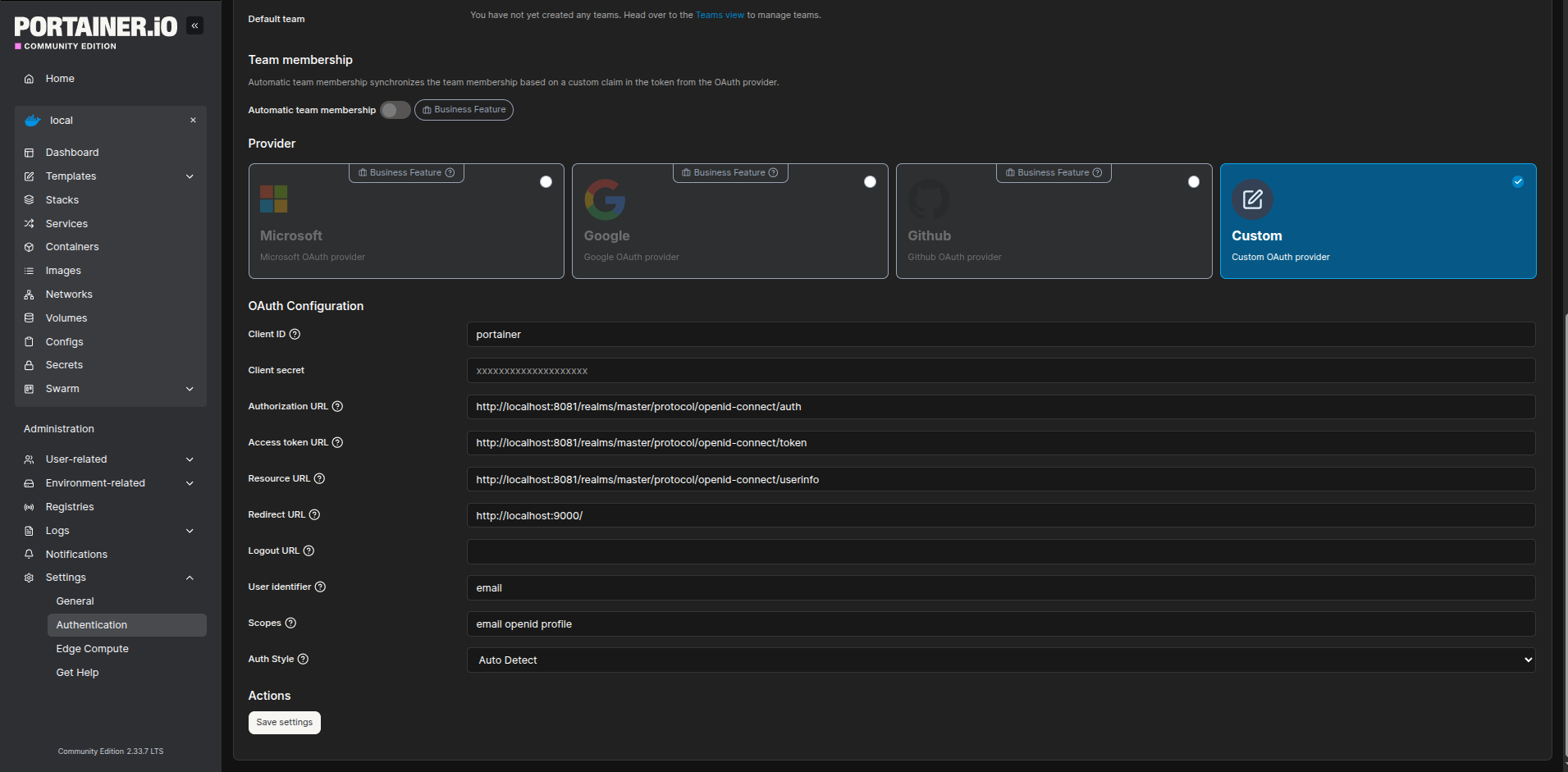1568x772 pixels.
Task: Open the Volumes section
Action: coord(66,317)
